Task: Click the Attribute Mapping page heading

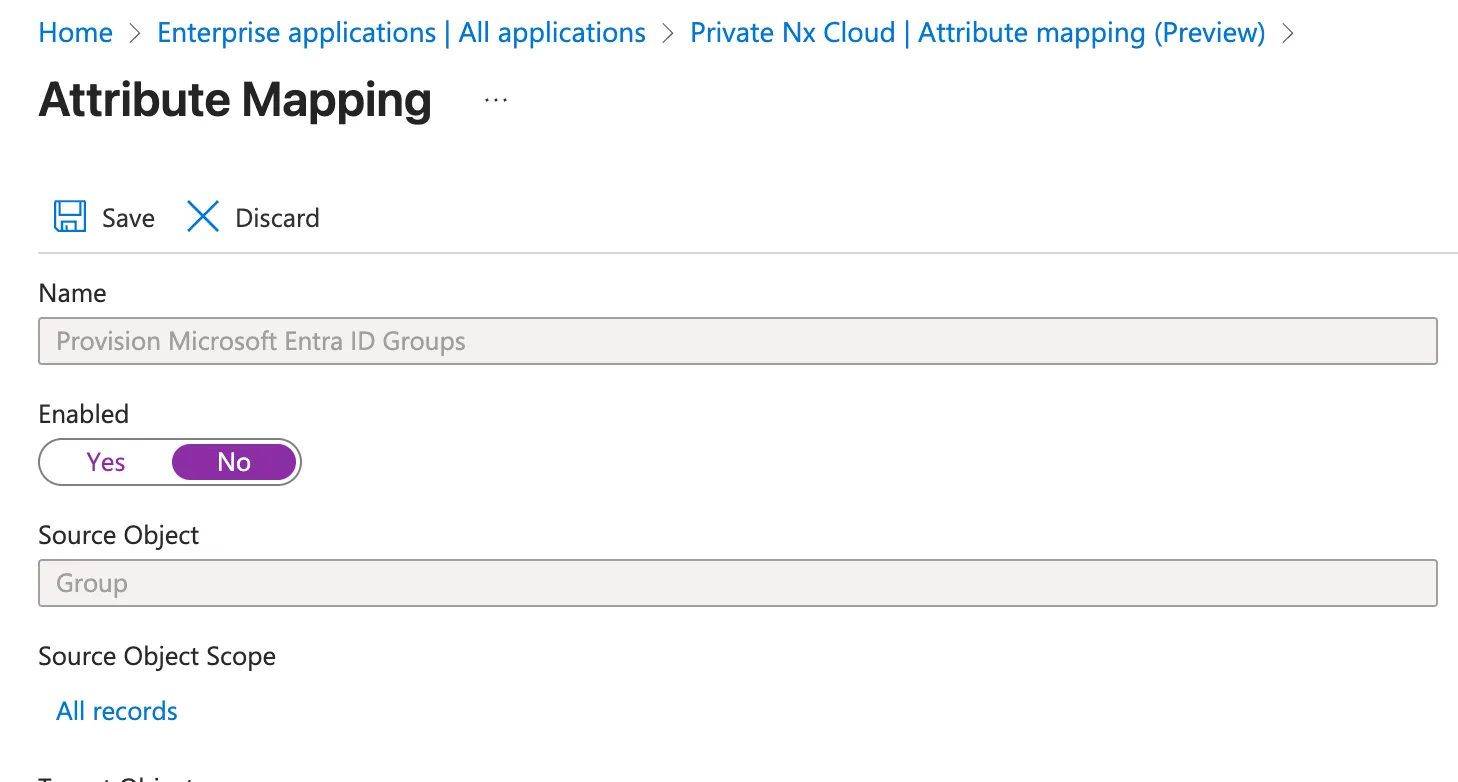Action: tap(235, 100)
